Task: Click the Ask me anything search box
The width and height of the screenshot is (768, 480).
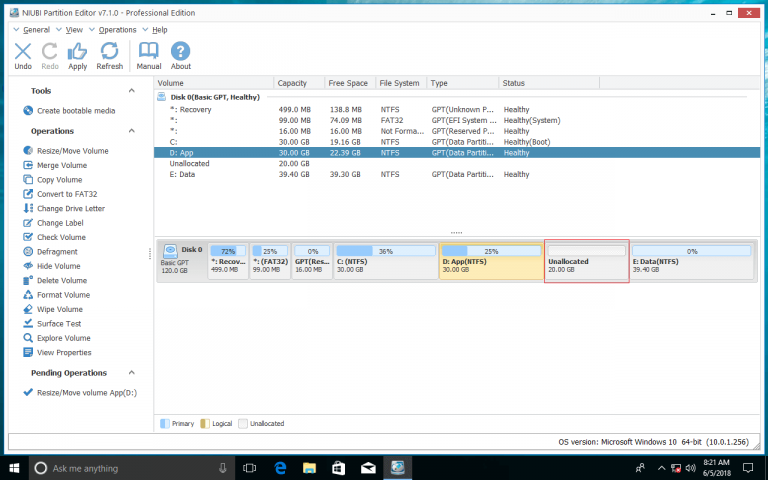Action: pos(132,468)
